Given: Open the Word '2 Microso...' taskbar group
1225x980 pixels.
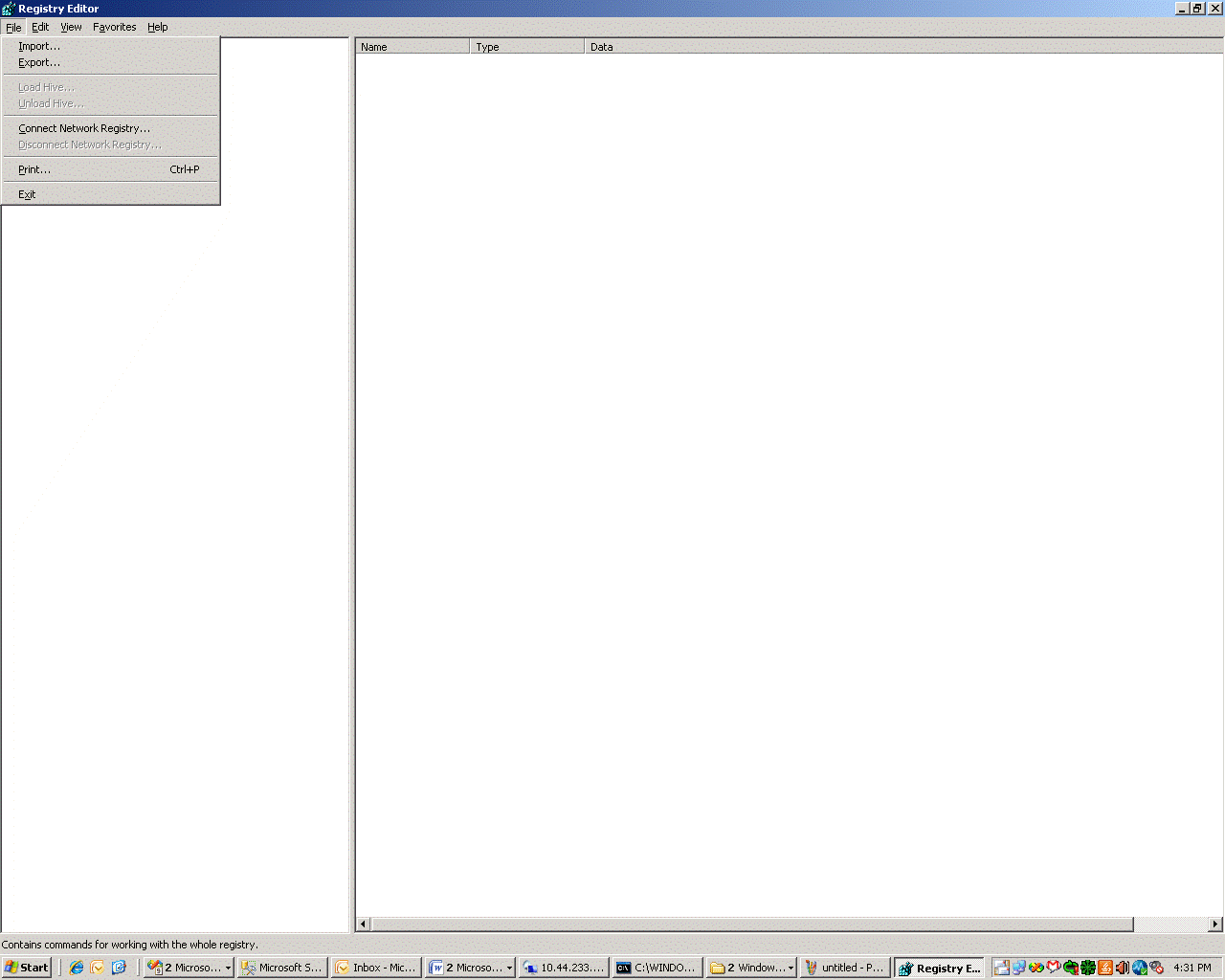Looking at the screenshot, I should click(470, 968).
